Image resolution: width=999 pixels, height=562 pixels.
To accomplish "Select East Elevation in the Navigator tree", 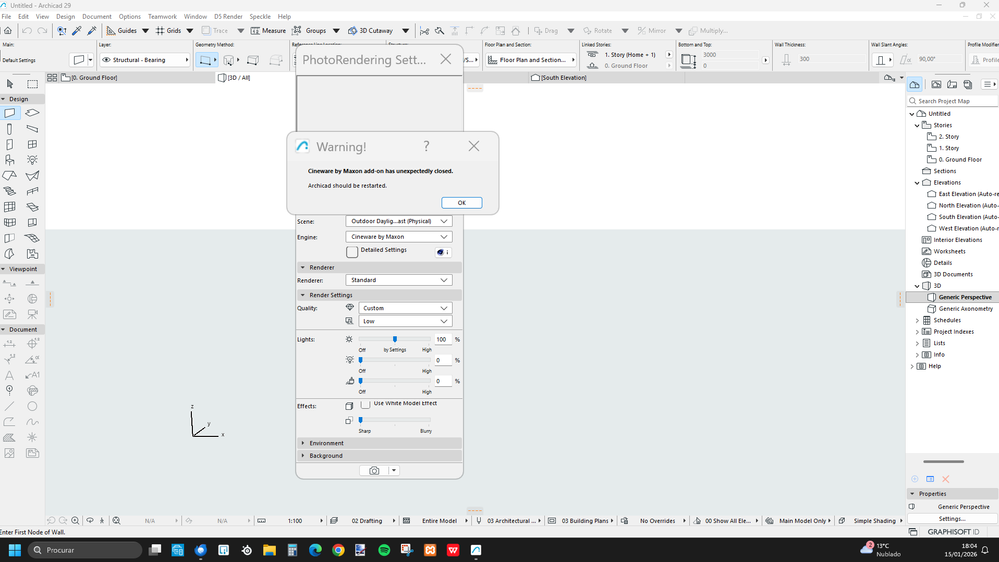I will pyautogui.click(x=968, y=194).
